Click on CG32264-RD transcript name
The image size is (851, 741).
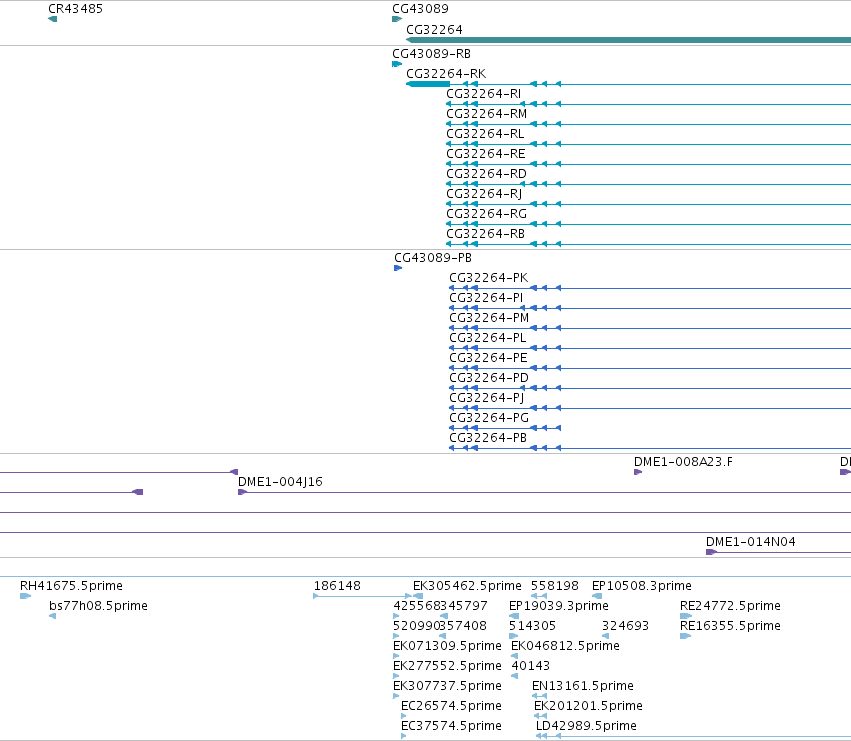[486, 174]
